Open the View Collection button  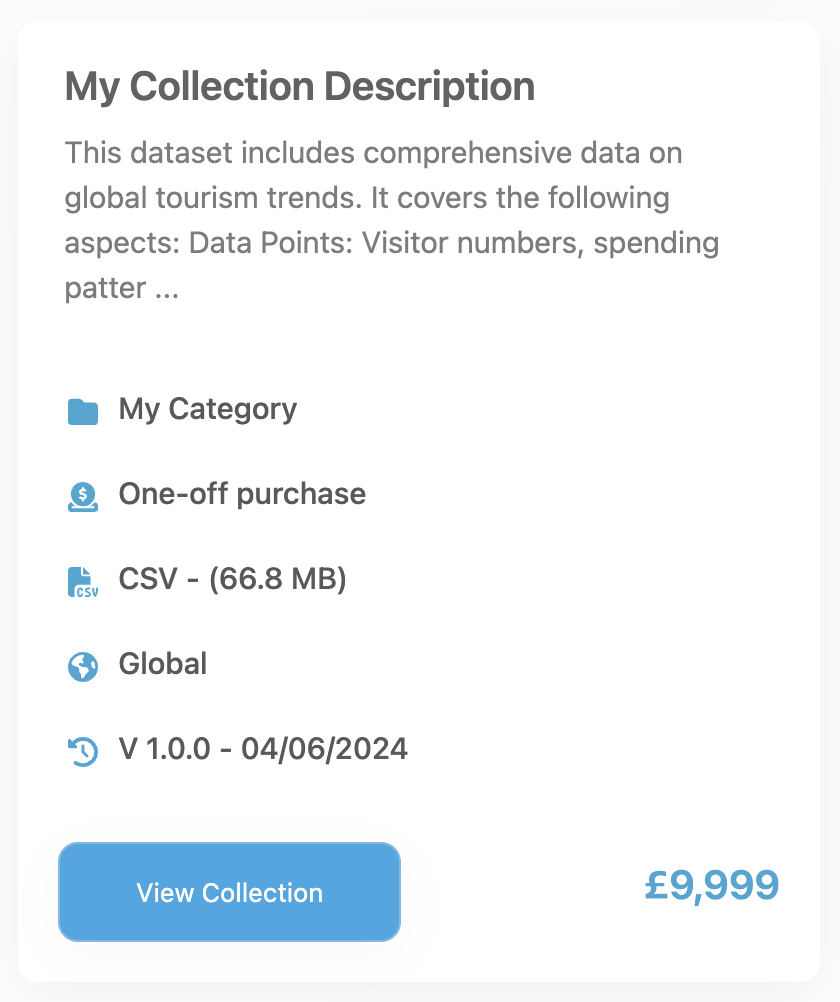[229, 892]
